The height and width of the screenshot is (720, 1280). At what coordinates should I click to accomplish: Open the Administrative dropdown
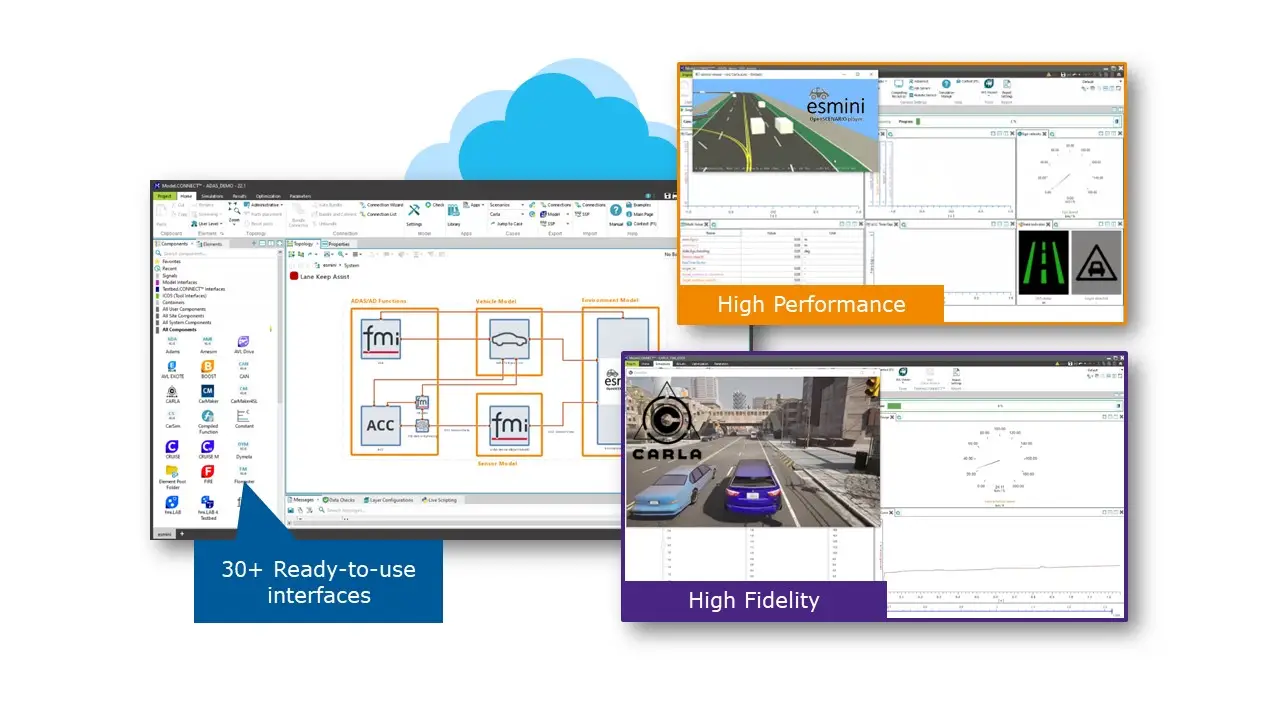(x=264, y=205)
